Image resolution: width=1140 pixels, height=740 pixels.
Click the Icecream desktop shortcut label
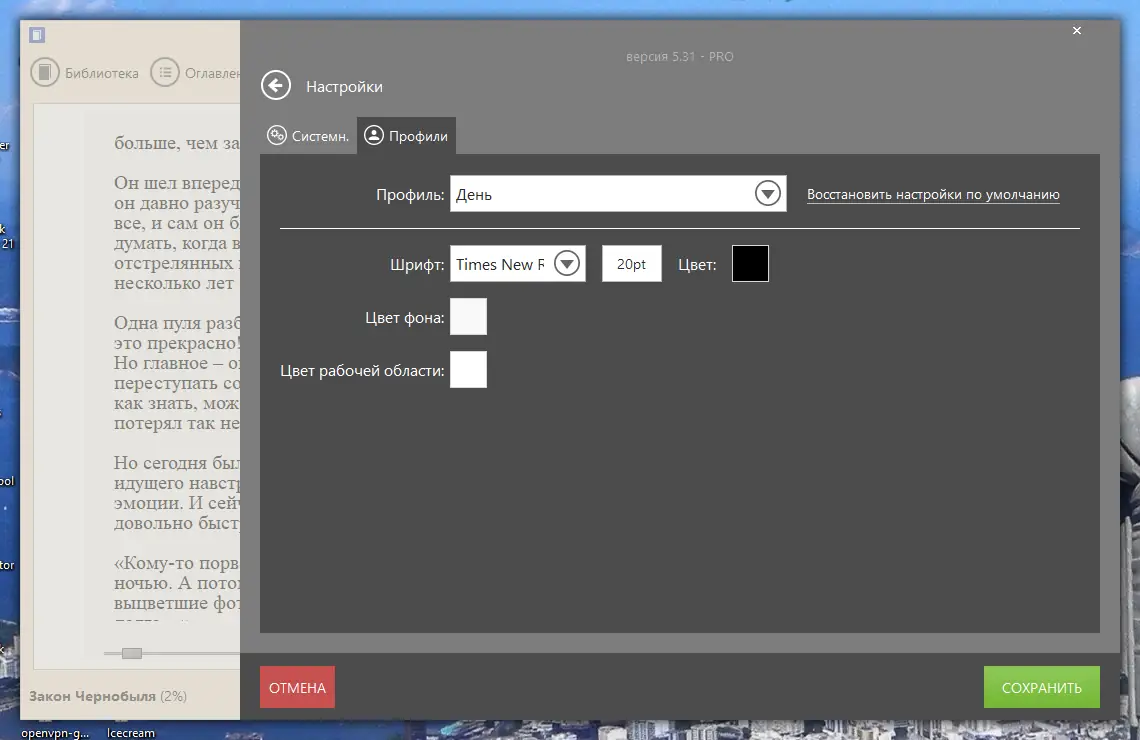click(131, 733)
